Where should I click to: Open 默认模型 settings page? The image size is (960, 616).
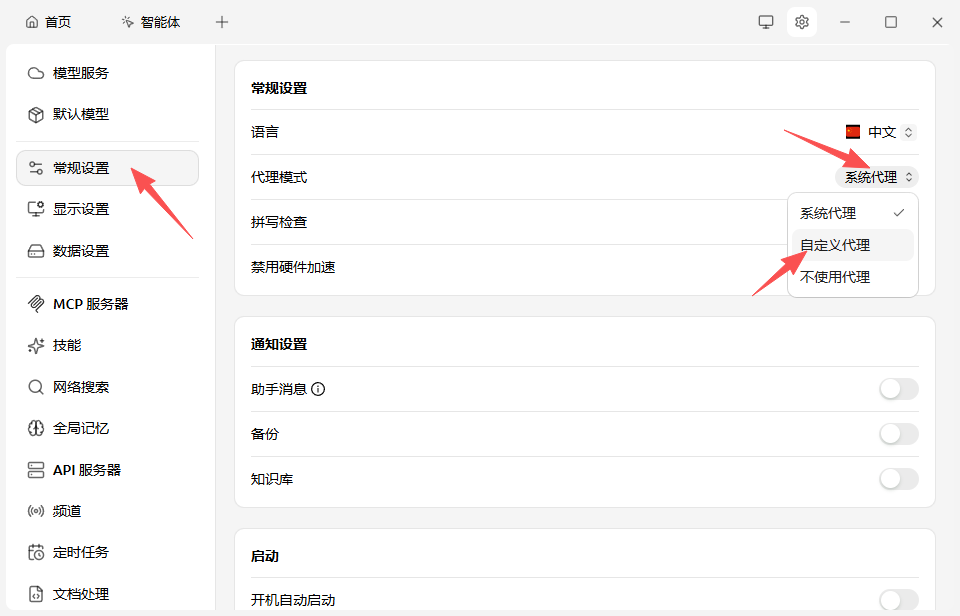[x=107, y=115]
